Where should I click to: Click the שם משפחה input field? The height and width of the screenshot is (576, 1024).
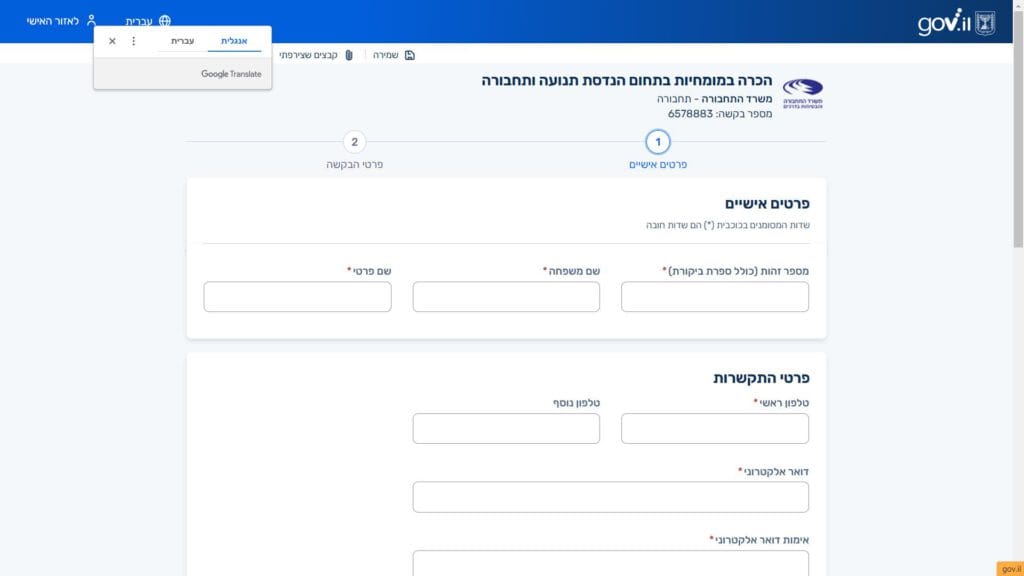pos(506,297)
